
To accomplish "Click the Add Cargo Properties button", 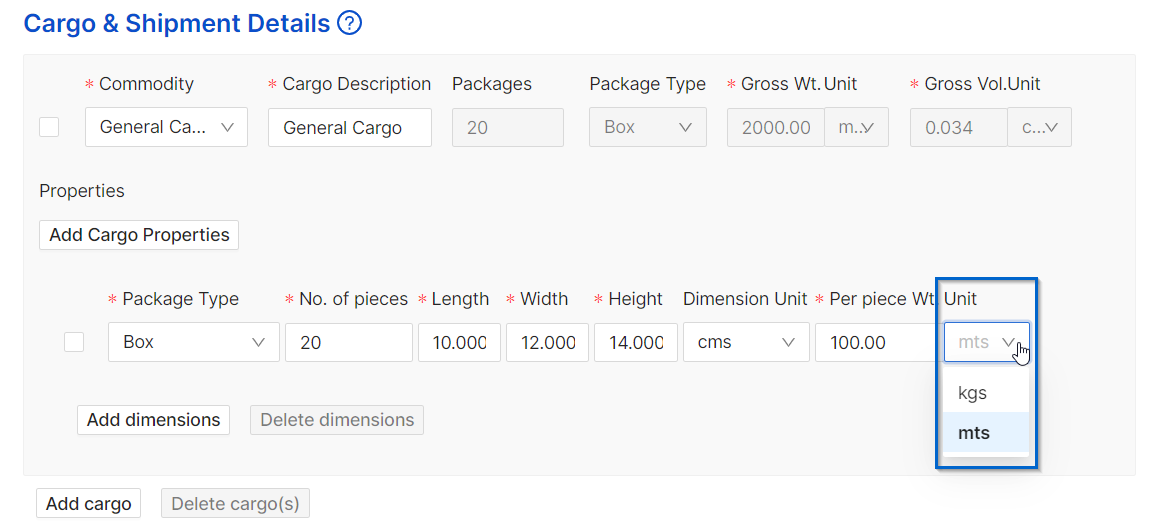I will click(139, 235).
